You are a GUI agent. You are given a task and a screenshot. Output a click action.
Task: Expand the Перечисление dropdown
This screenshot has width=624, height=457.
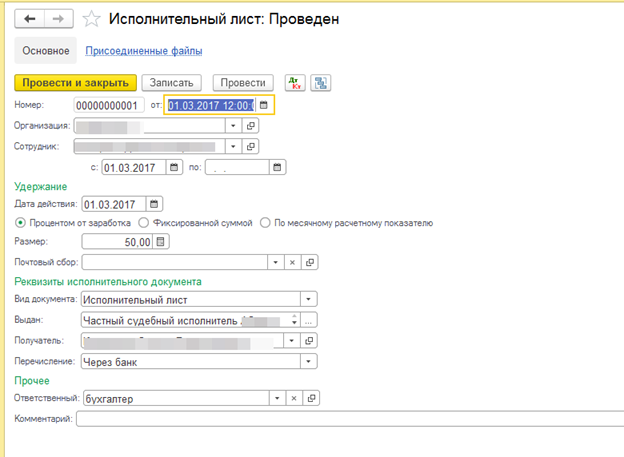pos(309,360)
